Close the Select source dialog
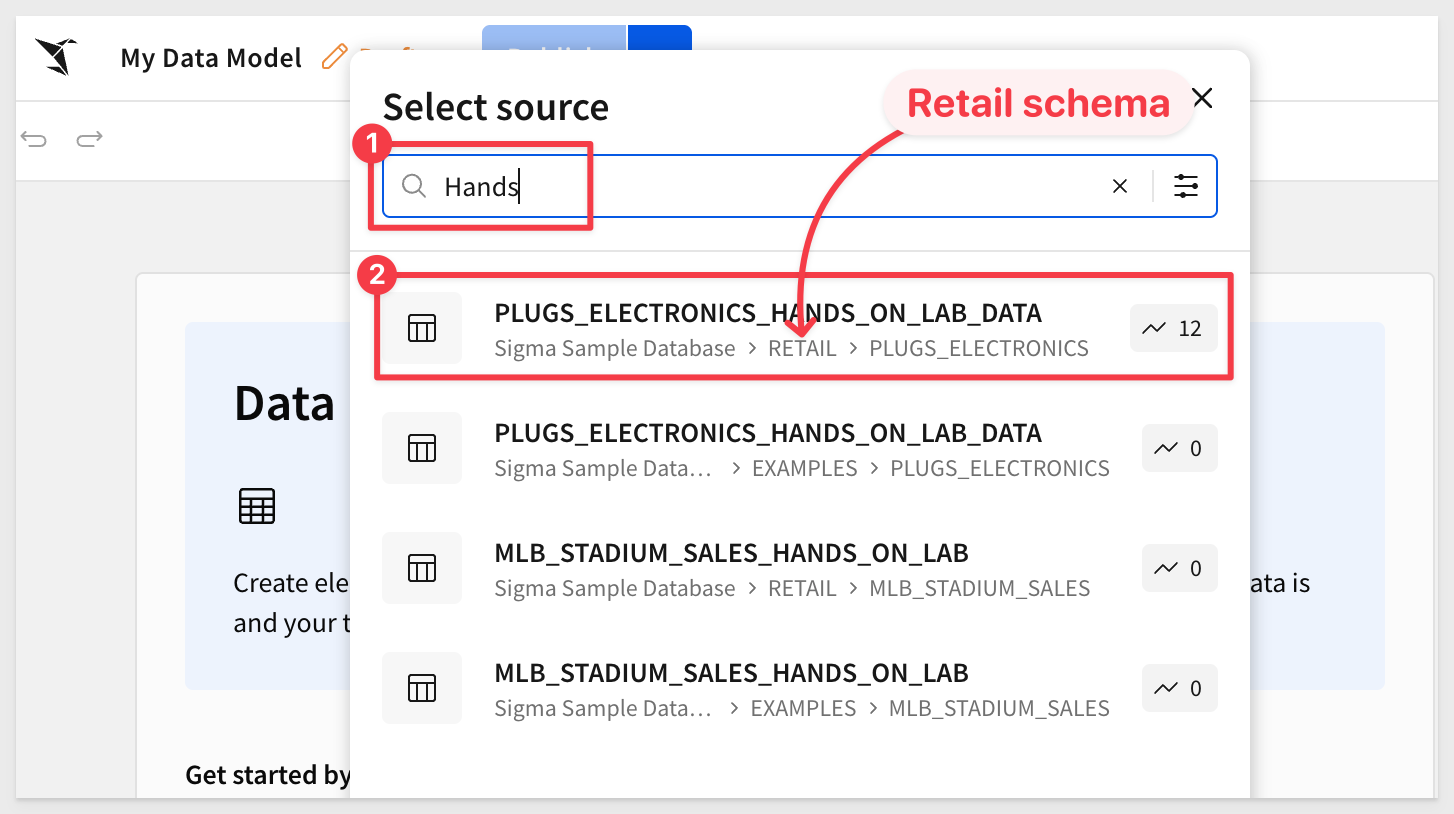This screenshot has height=814, width=1454. click(x=1203, y=98)
